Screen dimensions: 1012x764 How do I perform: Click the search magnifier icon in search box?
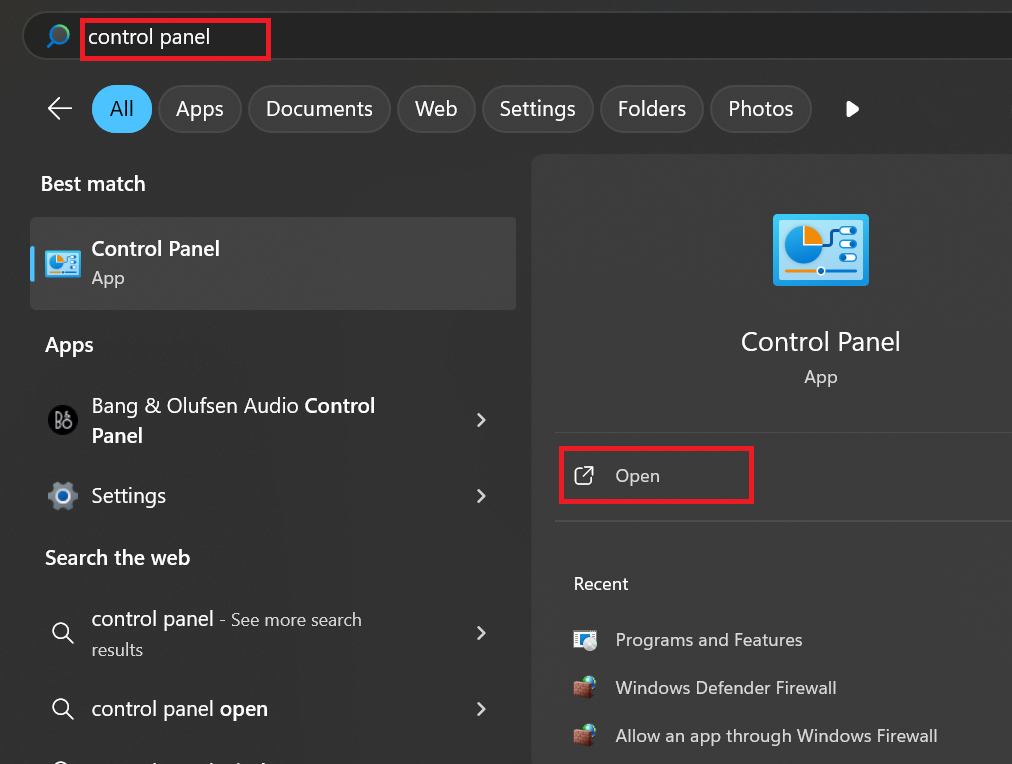click(58, 35)
